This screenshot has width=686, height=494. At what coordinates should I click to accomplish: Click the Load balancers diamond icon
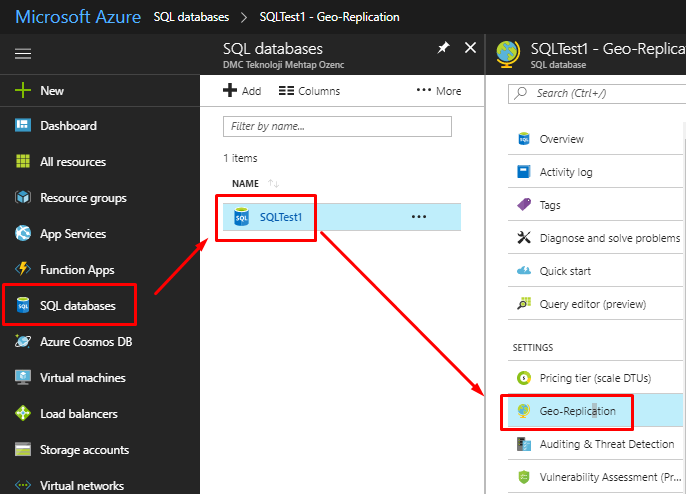click(x=23, y=413)
